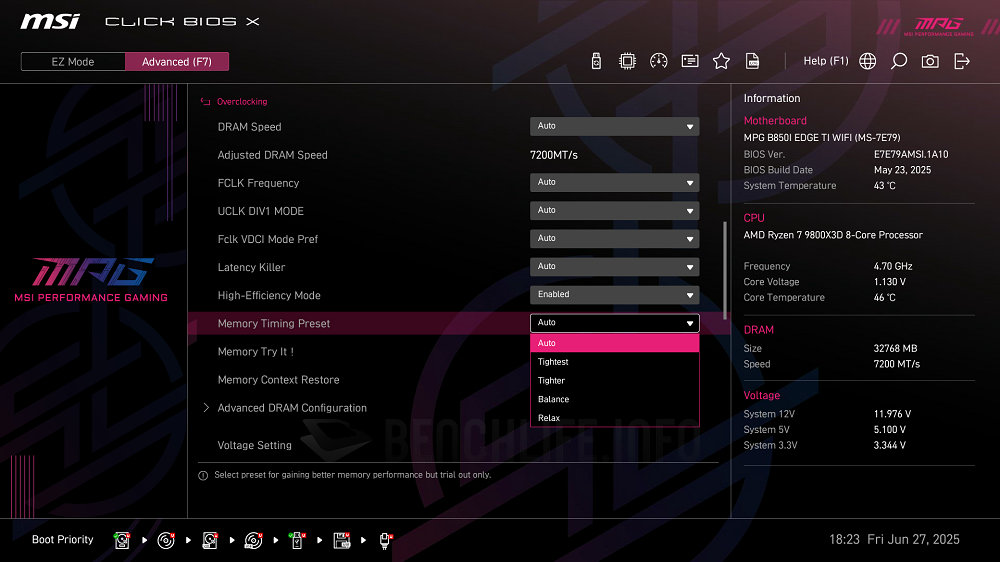
Task: Click the DRAM size 32768 MB value
Action: point(895,348)
